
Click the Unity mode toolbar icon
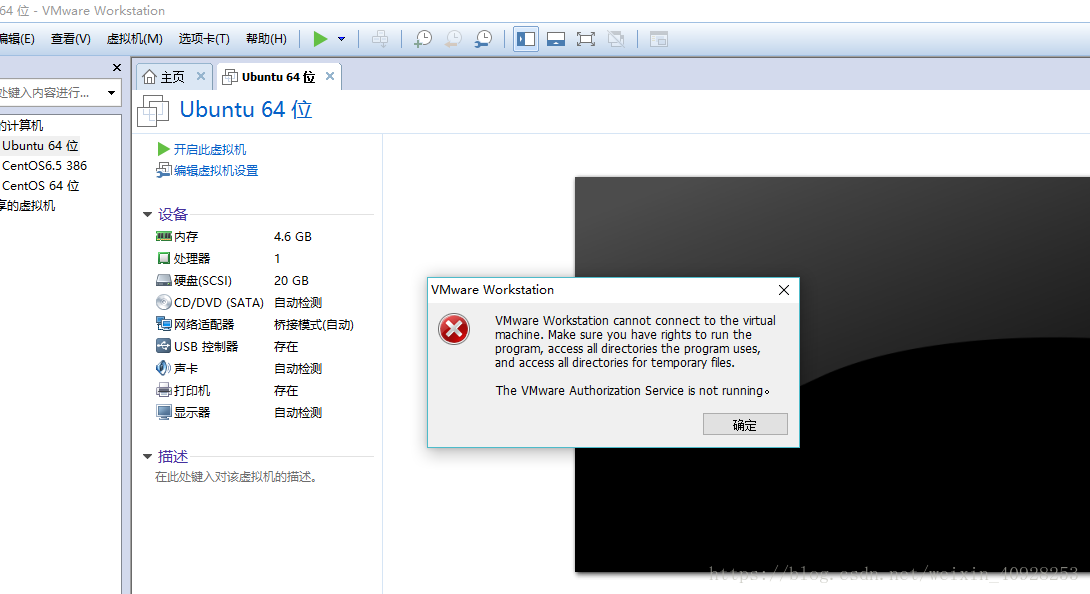[x=616, y=39]
